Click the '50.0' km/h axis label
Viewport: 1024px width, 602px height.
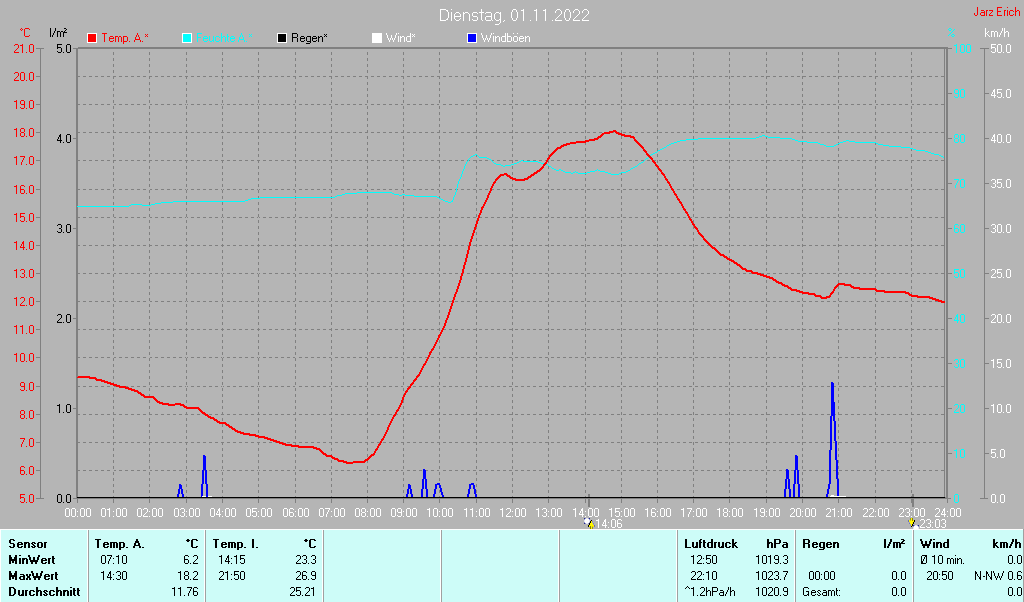tap(1000, 49)
